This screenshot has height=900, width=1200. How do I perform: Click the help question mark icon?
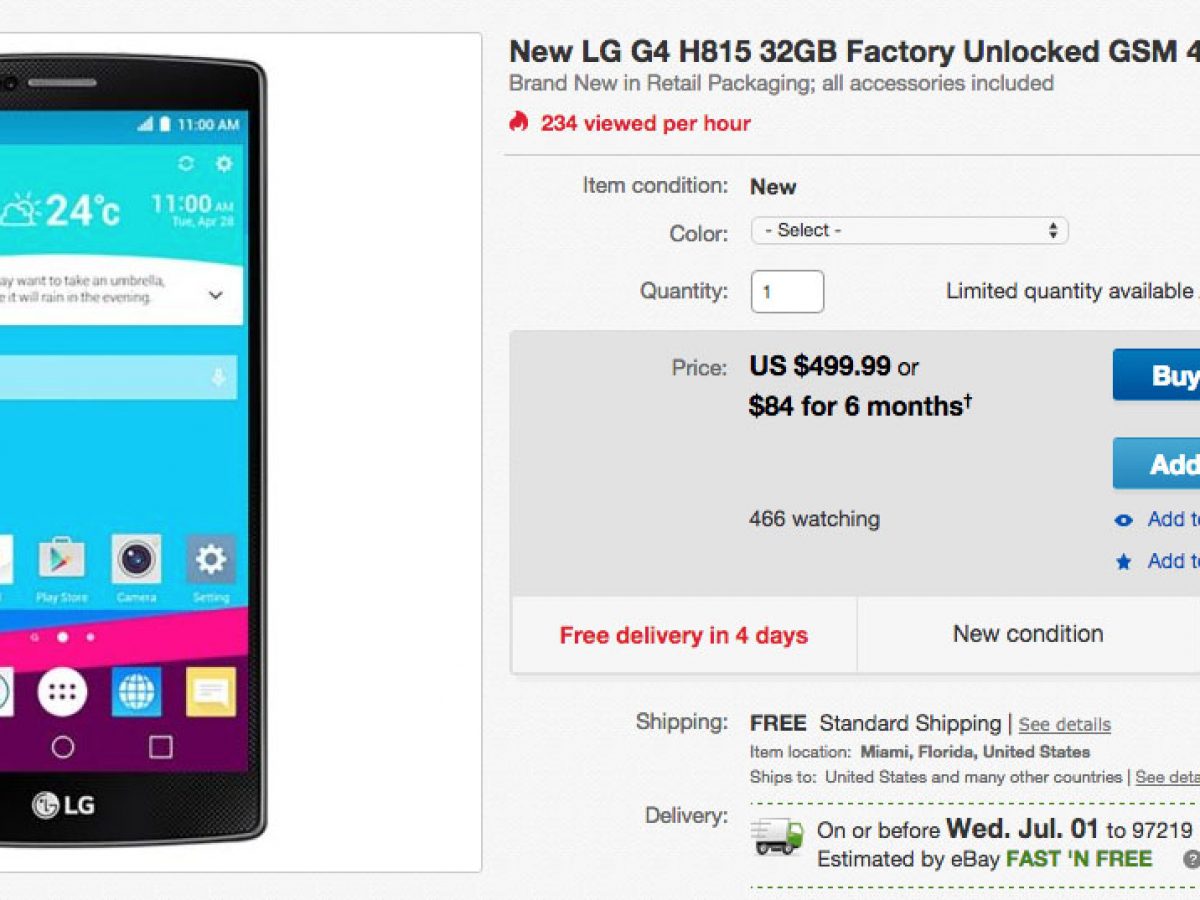[1192, 859]
